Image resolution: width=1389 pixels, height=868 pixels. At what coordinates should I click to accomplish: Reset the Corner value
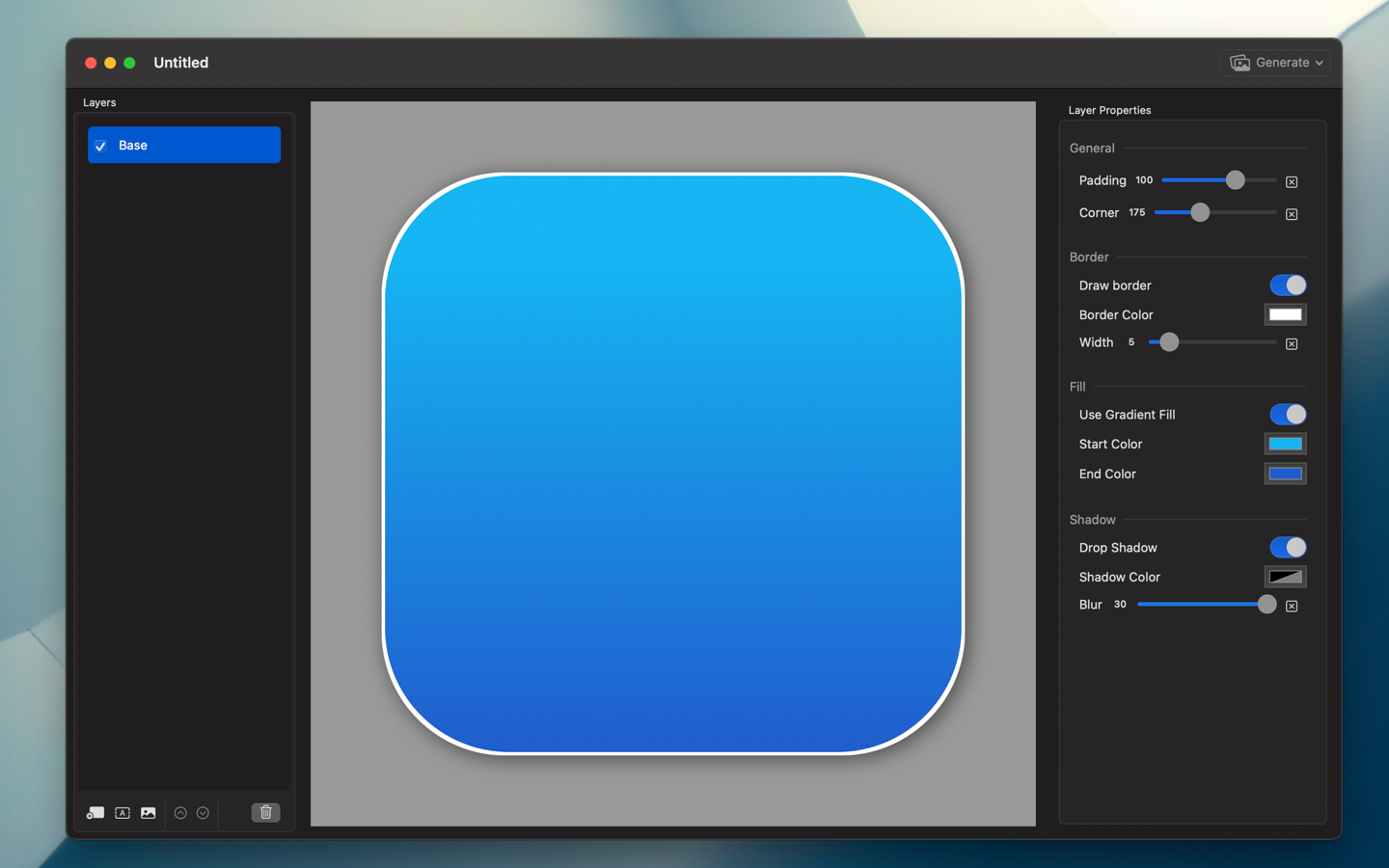click(1292, 214)
